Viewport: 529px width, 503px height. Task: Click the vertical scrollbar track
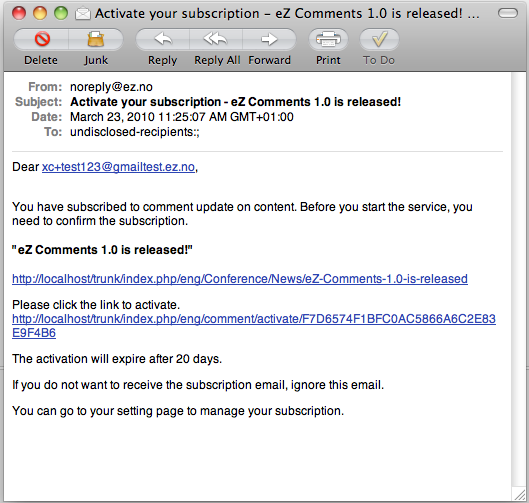[518, 280]
